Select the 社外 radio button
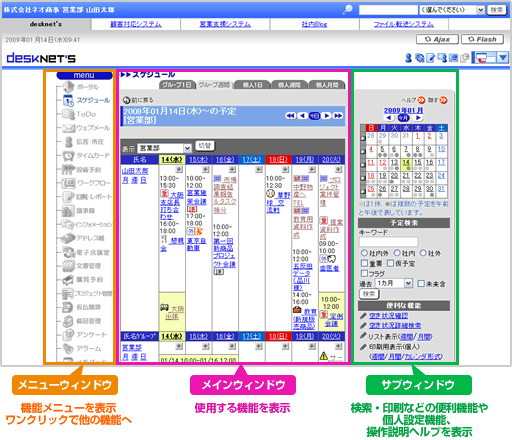512x440 pixels. pos(423,253)
